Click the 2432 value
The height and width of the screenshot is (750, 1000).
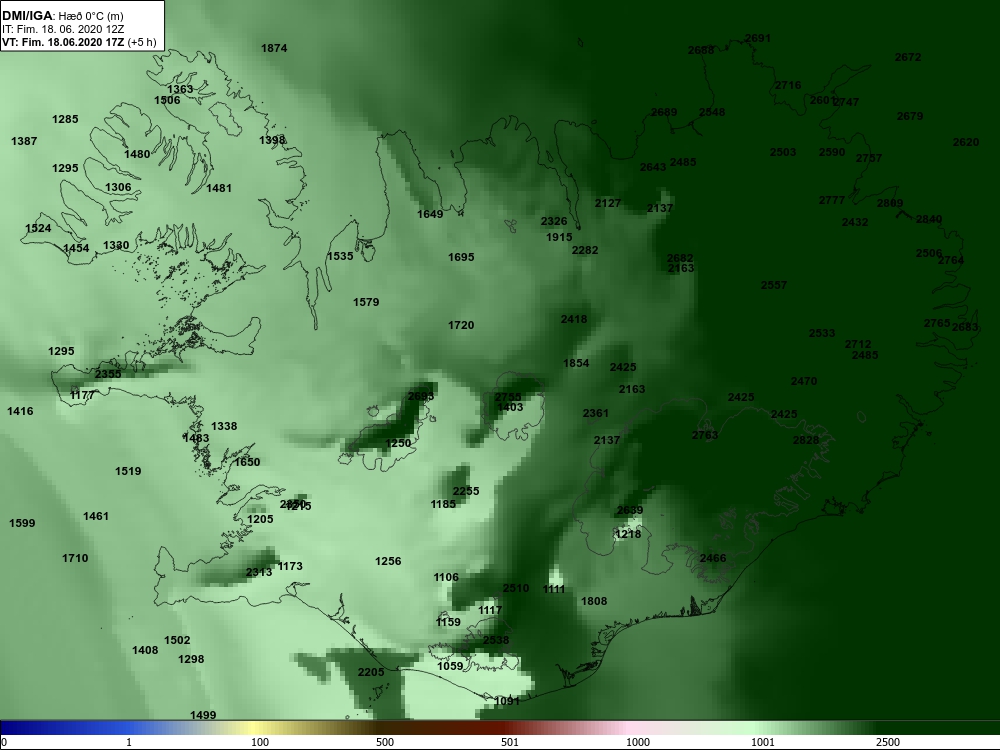click(855, 222)
